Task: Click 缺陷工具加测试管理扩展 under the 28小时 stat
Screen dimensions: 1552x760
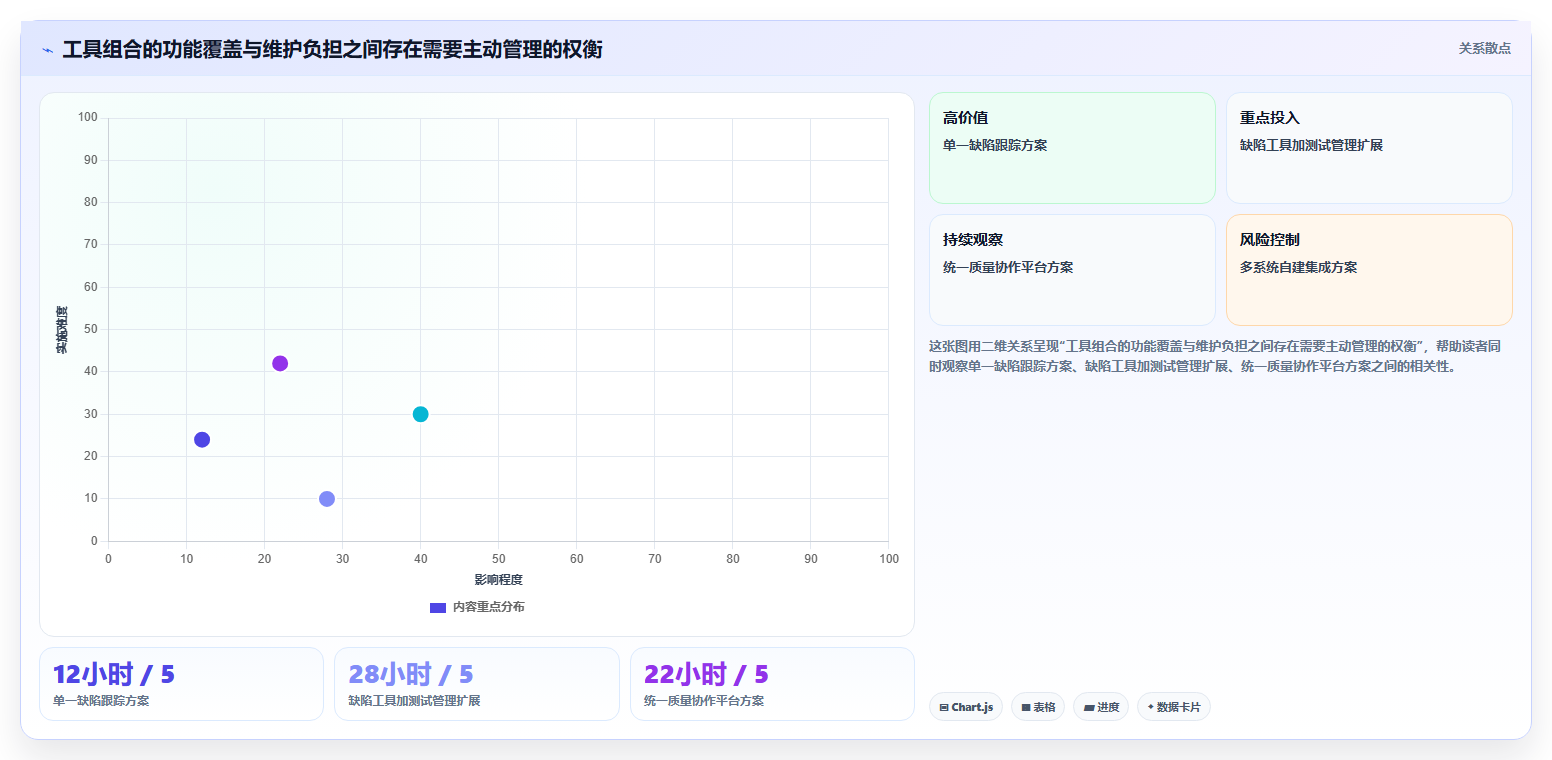Action: pos(414,701)
